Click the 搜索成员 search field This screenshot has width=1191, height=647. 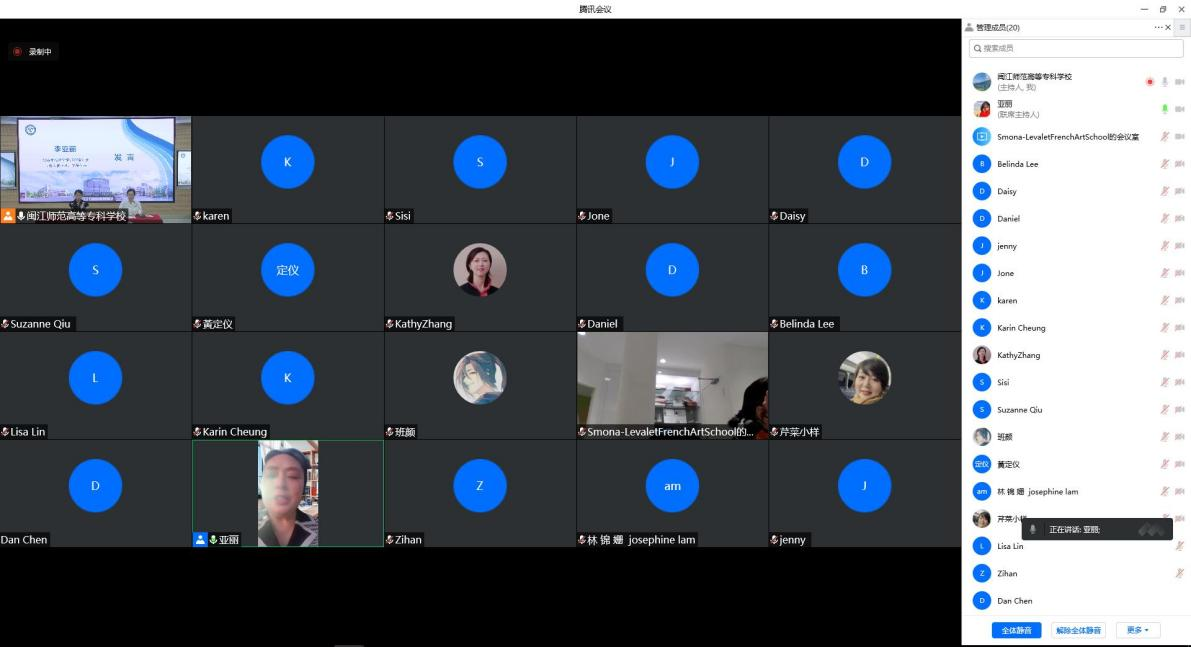point(1061,48)
